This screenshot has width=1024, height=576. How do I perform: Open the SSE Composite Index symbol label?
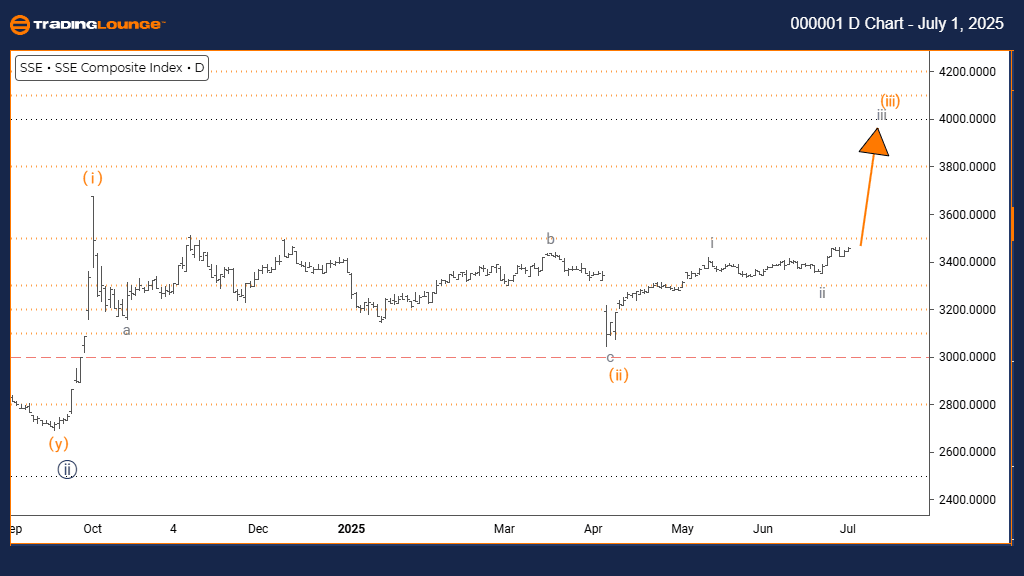point(113,68)
